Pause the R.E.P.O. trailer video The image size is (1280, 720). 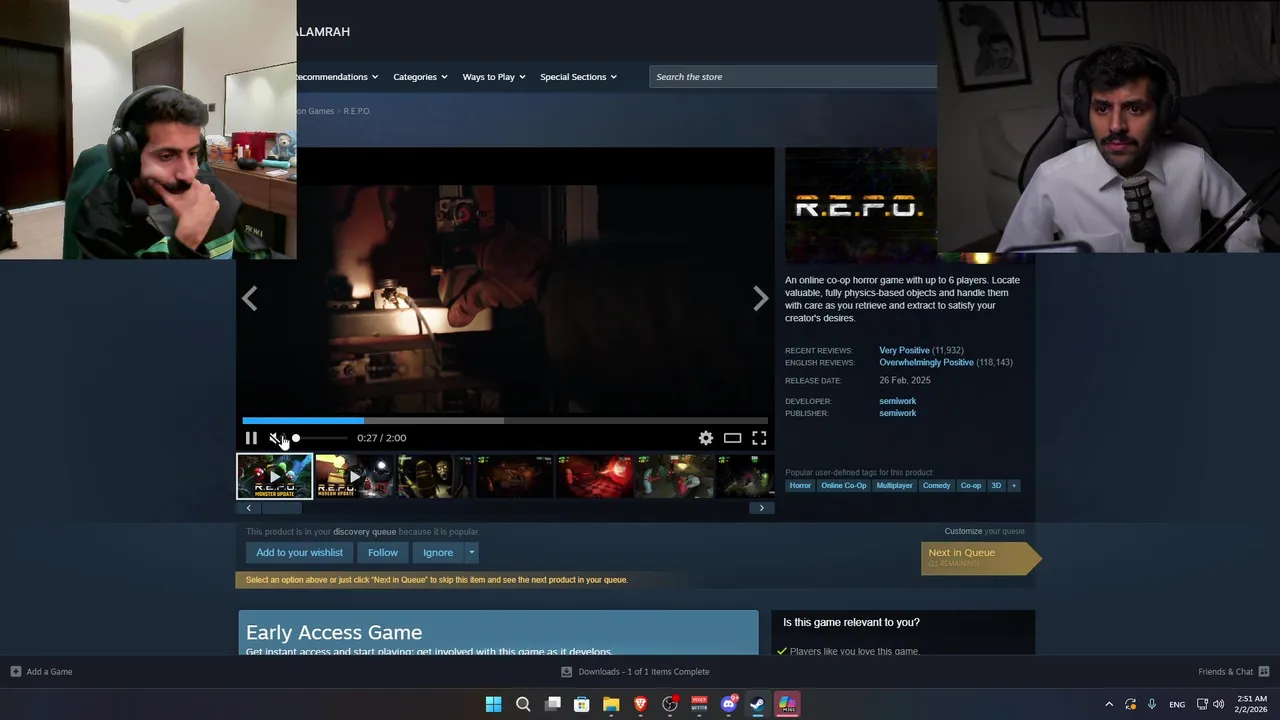click(251, 438)
